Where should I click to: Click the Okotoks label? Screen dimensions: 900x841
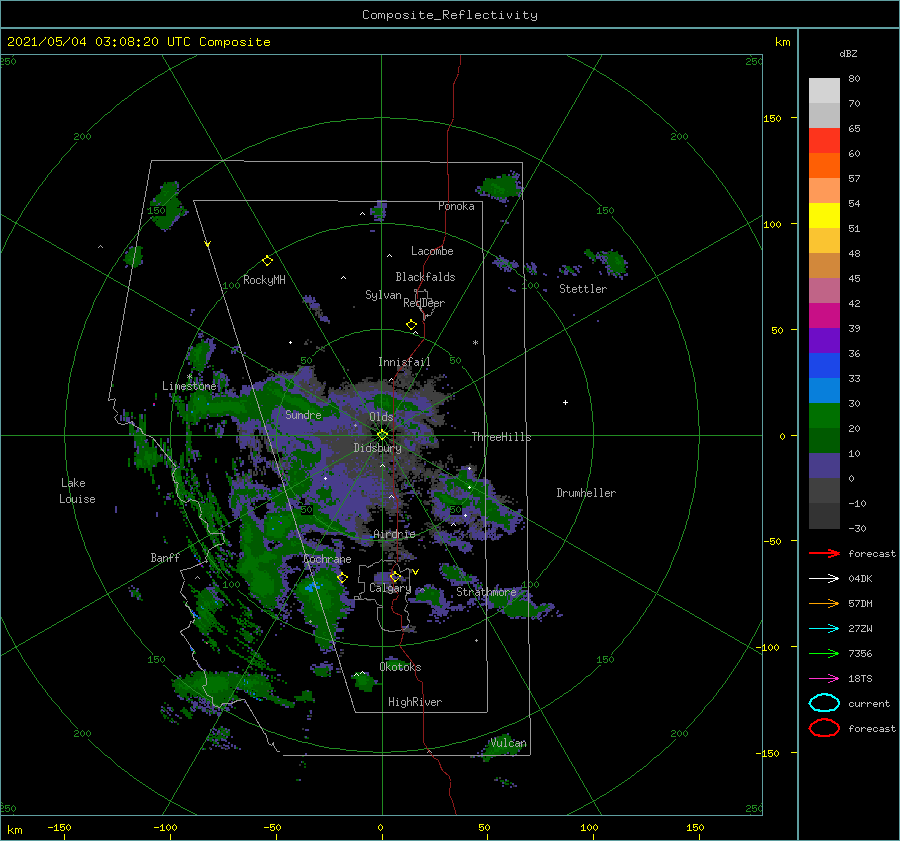point(400,667)
